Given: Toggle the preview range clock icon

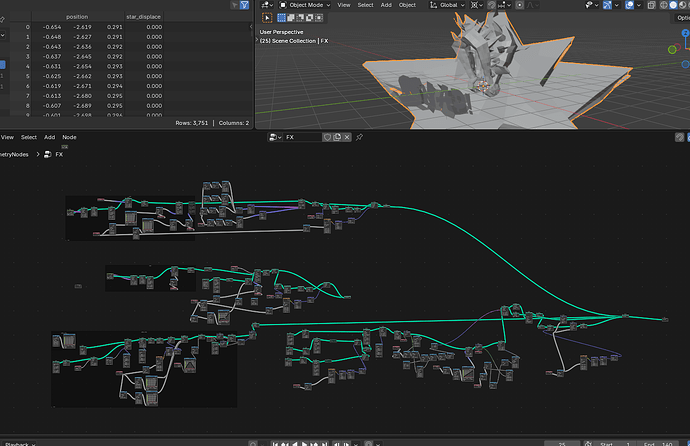Looking at the screenshot, I should click(x=587, y=444).
